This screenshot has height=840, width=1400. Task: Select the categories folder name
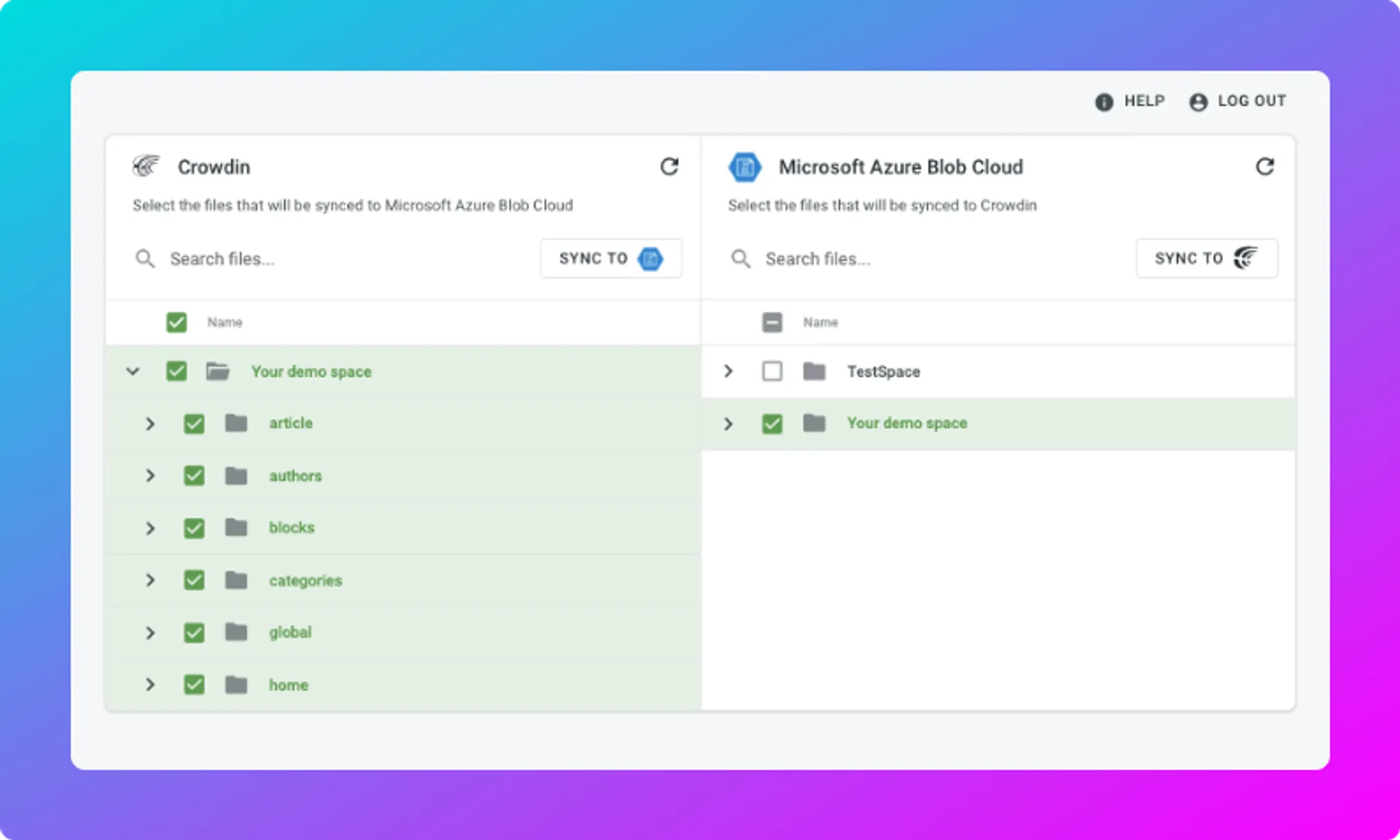(x=306, y=580)
